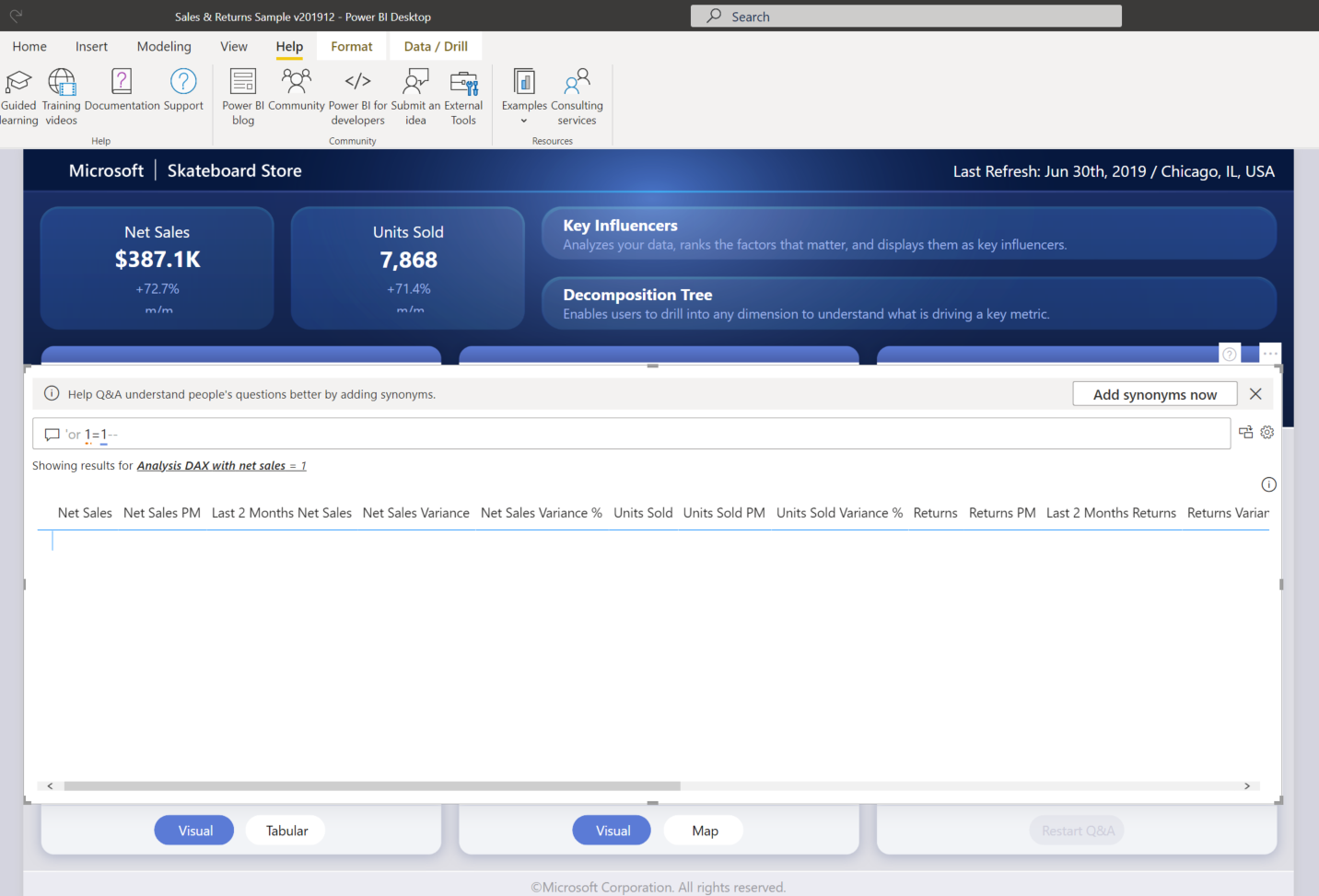This screenshot has width=1319, height=896.
Task: Open the Documentation icon
Action: pyautogui.click(x=122, y=82)
